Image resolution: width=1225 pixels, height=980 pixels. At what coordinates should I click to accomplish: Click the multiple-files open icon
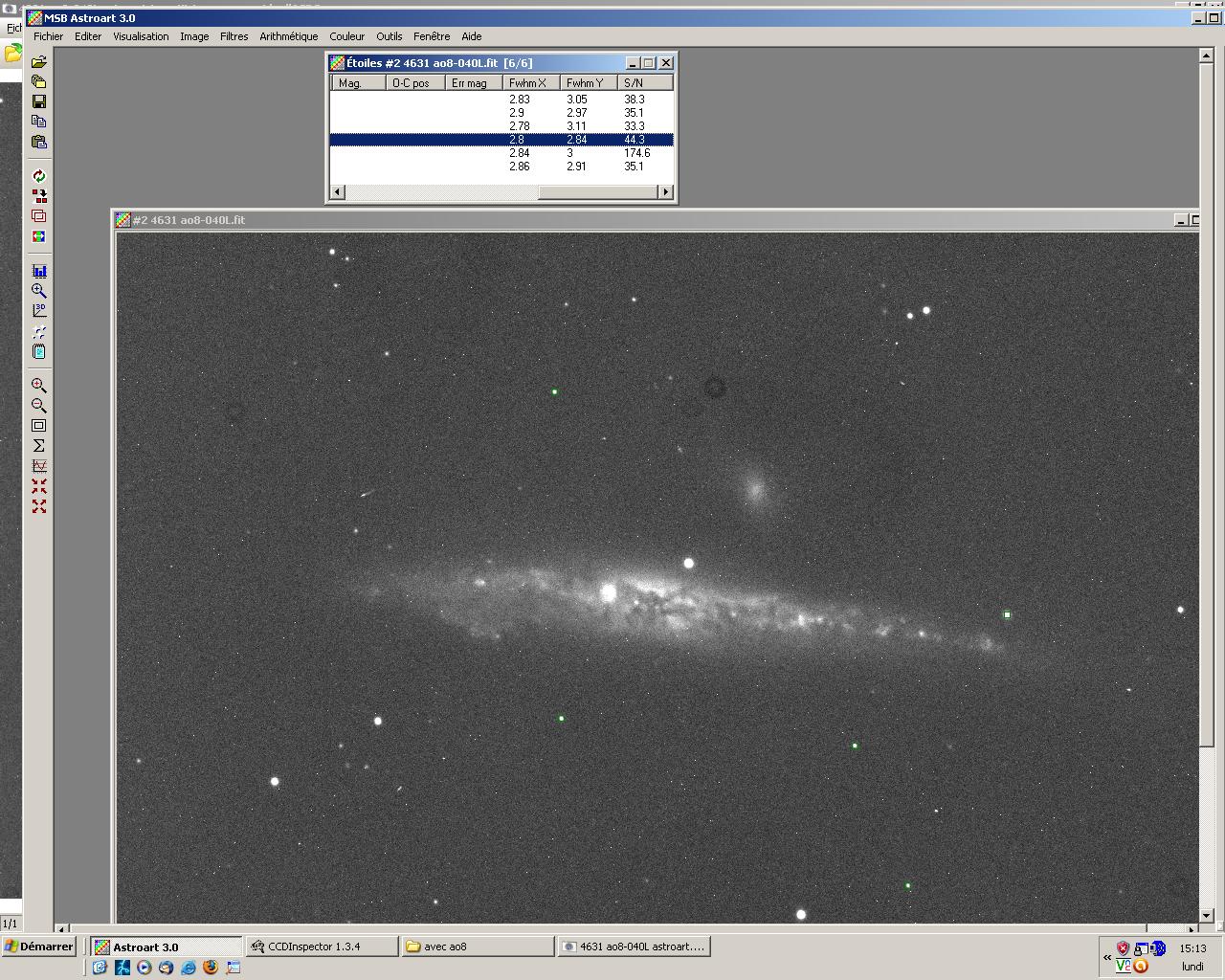tap(39, 81)
